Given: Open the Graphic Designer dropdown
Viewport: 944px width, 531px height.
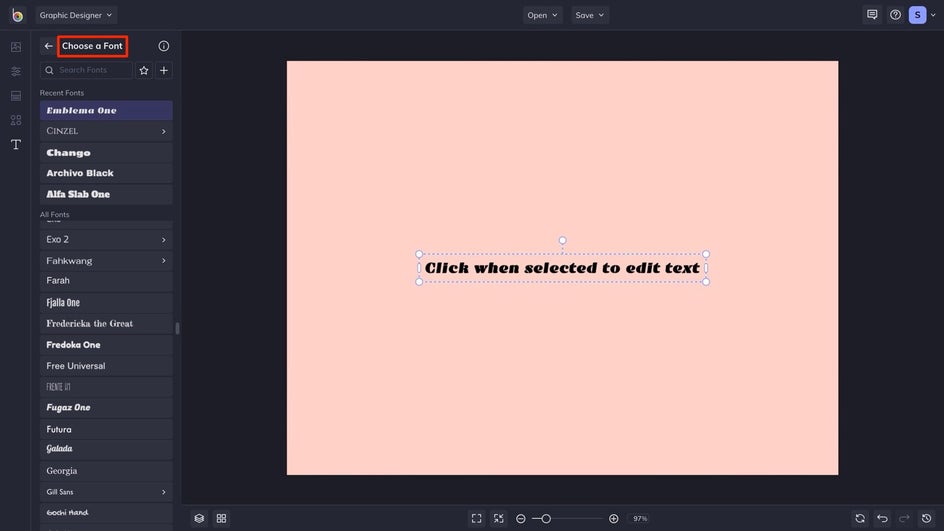Looking at the screenshot, I should [x=76, y=15].
